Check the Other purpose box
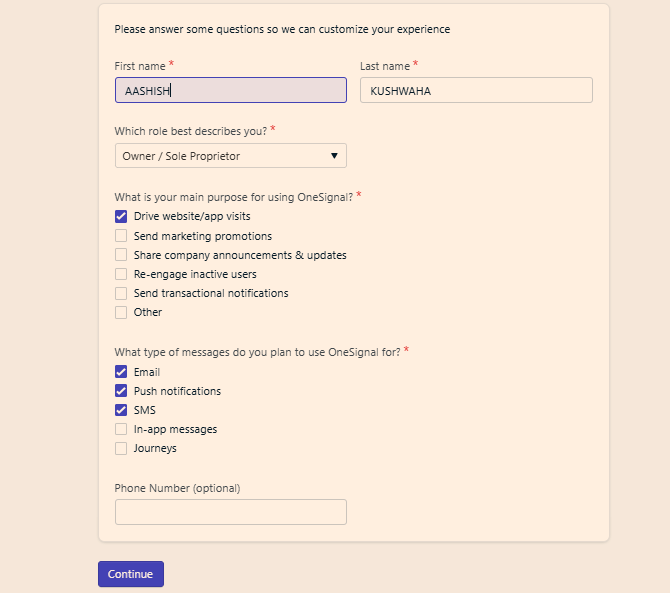Viewport: 670px width, 593px height. [x=121, y=312]
